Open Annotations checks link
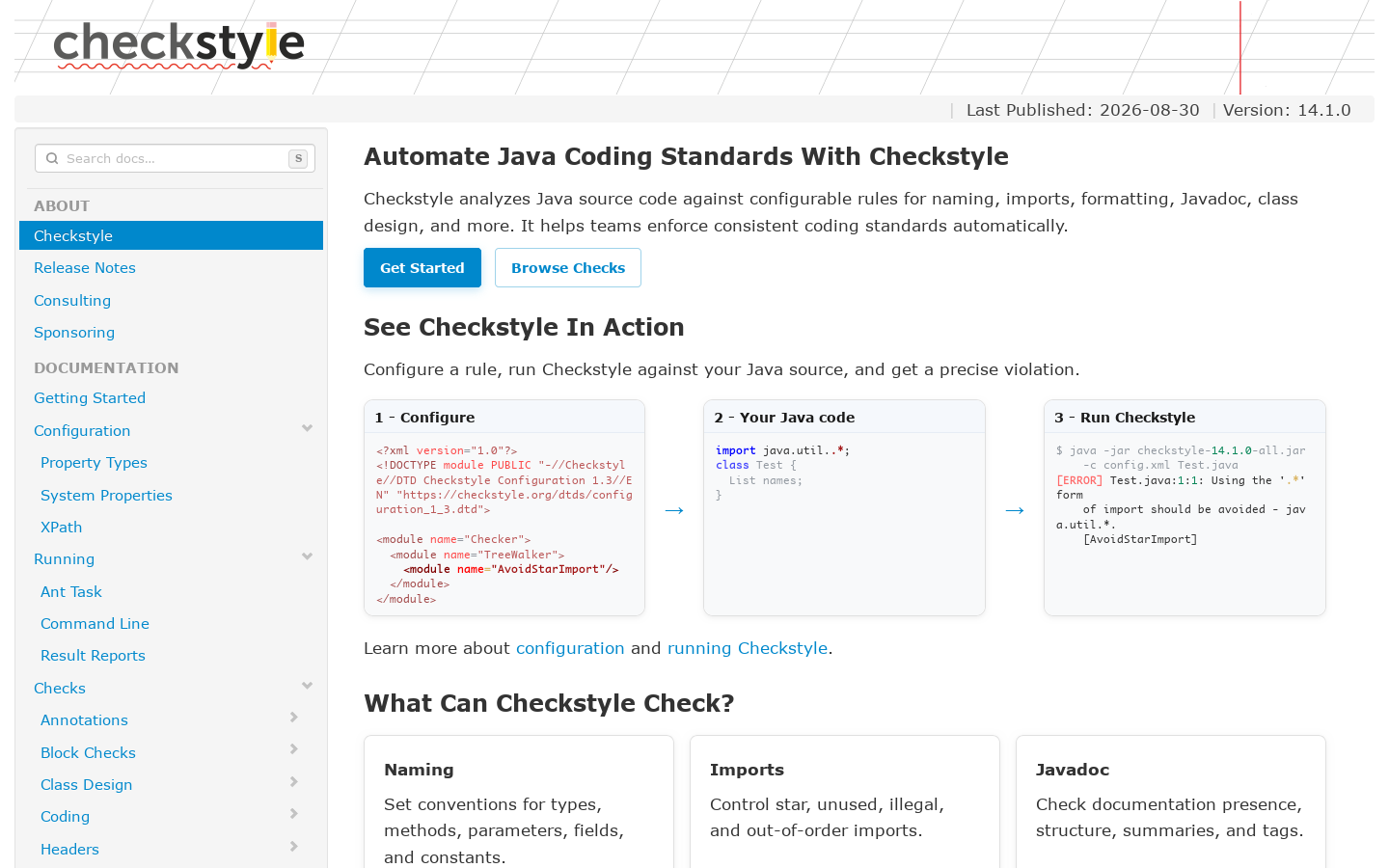1389x868 pixels. point(84,720)
